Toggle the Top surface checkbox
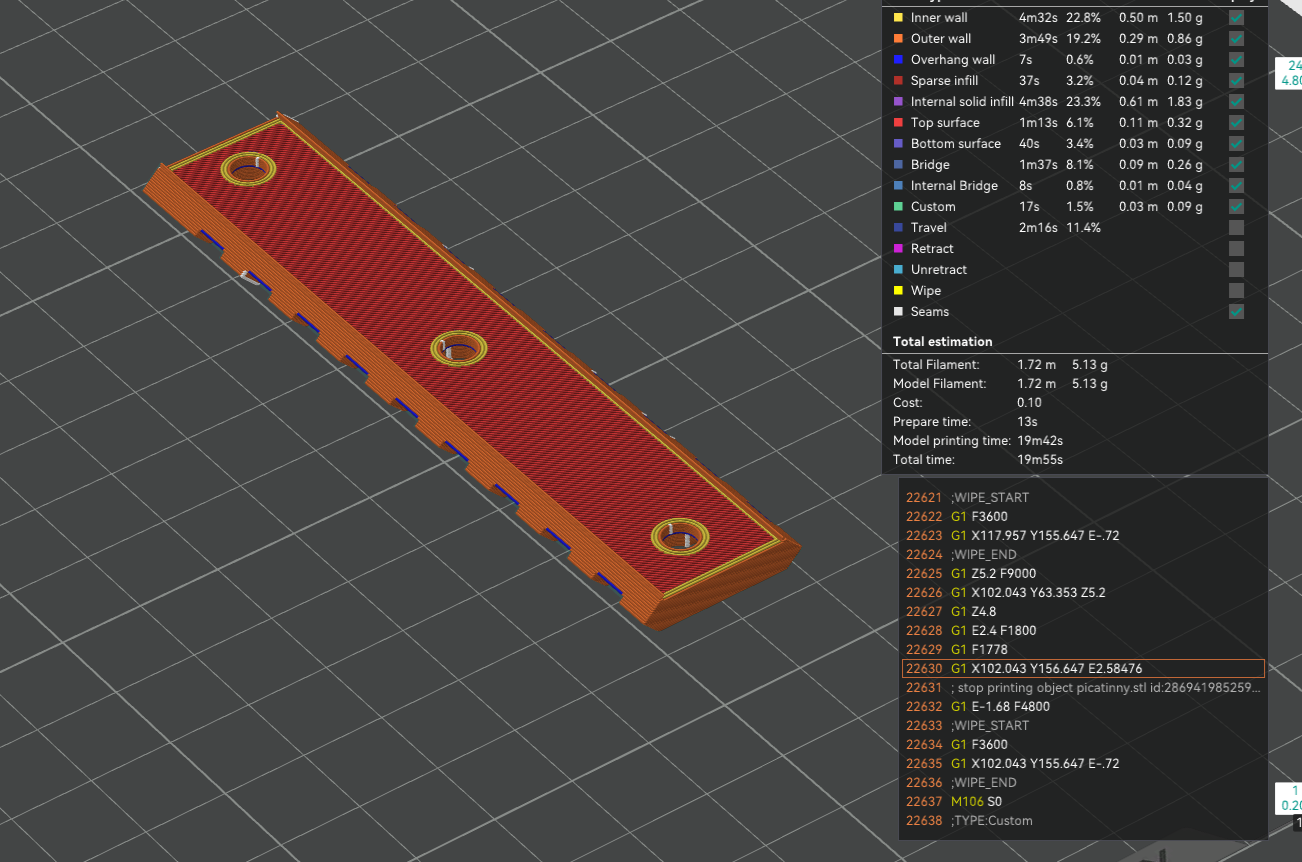 point(1237,123)
